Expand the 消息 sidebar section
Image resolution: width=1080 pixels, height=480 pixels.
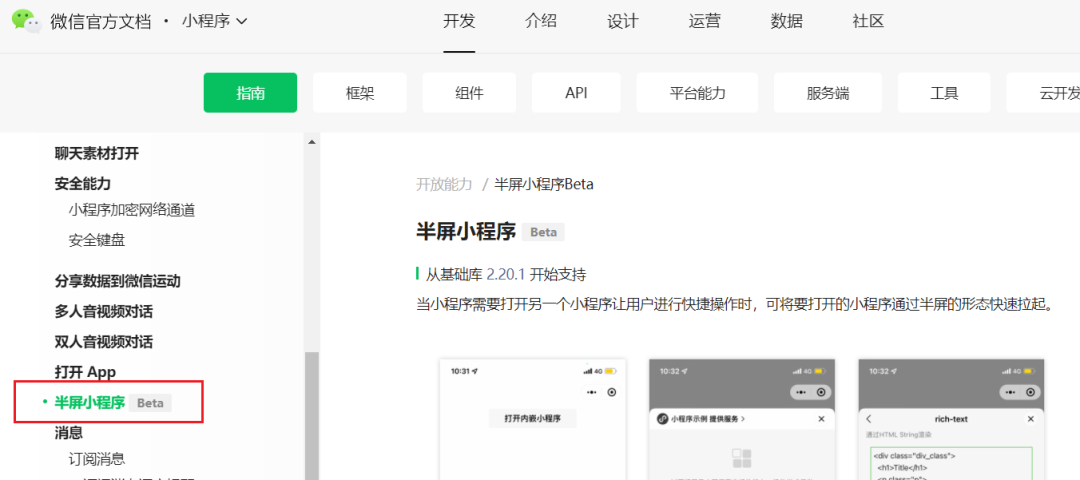[x=69, y=433]
